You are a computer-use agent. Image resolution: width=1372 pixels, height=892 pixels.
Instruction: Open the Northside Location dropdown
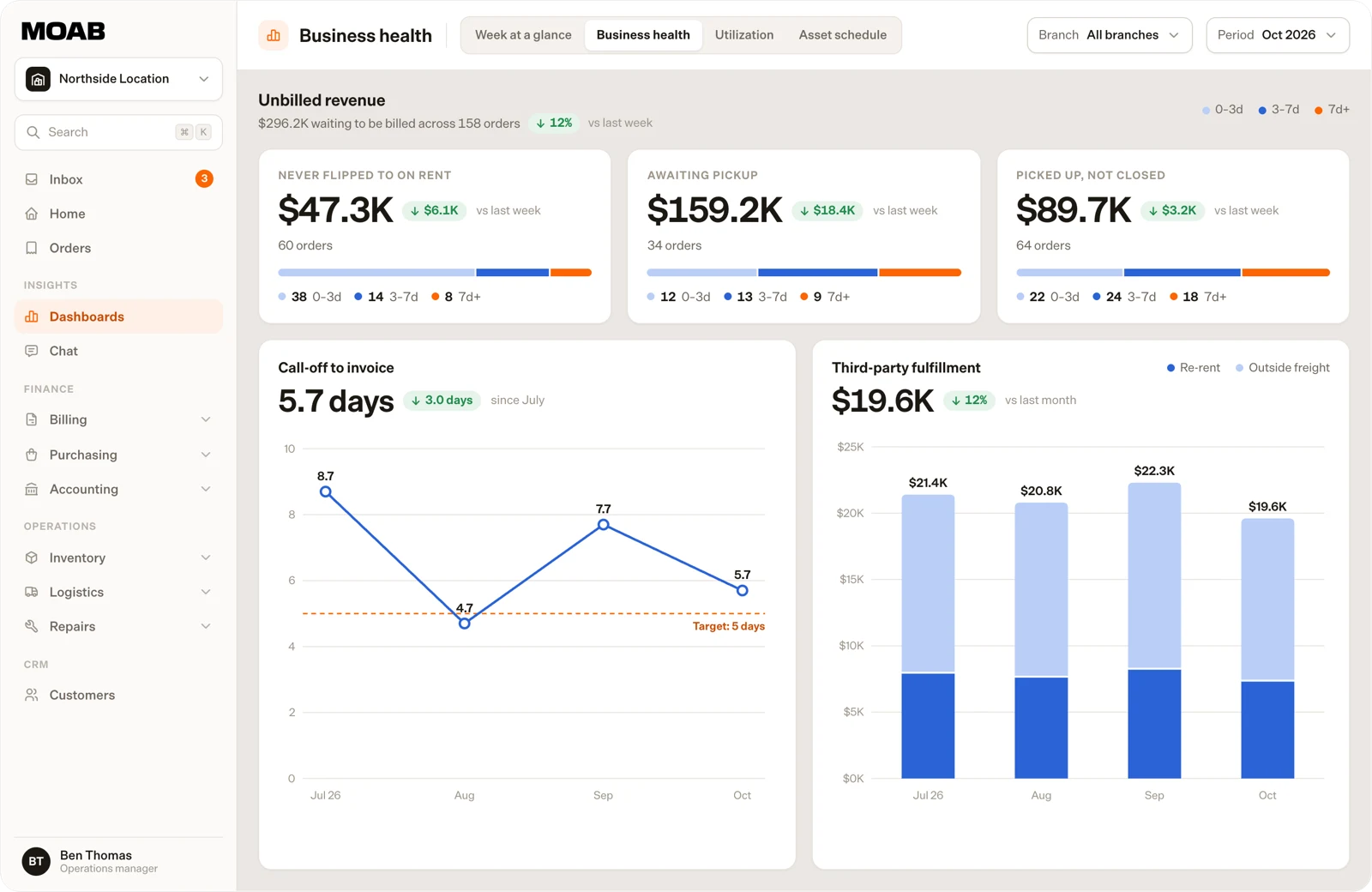click(x=118, y=79)
